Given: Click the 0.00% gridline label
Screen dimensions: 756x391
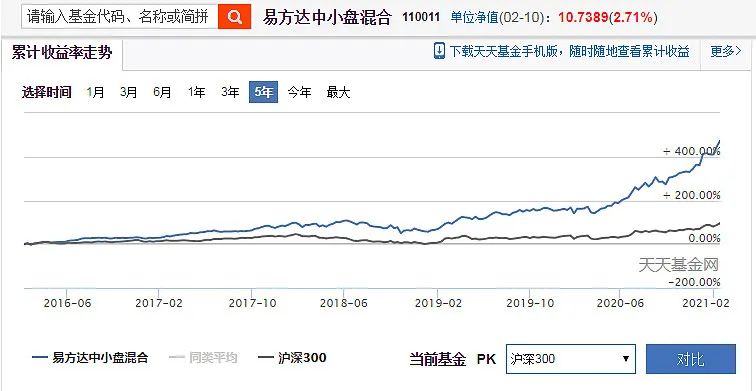Looking at the screenshot, I should [704, 238].
